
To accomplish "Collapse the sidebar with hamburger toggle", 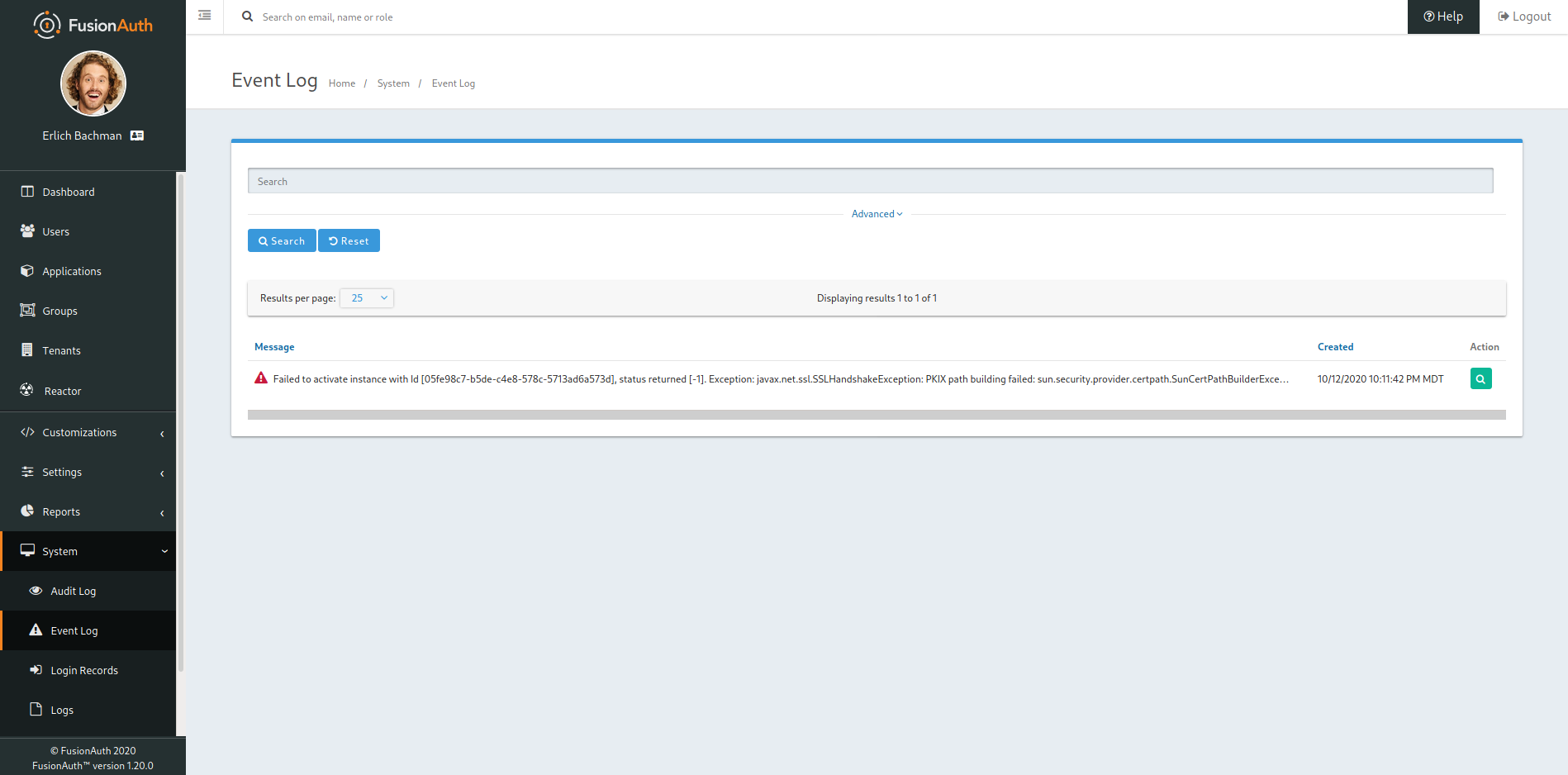I will pyautogui.click(x=203, y=16).
